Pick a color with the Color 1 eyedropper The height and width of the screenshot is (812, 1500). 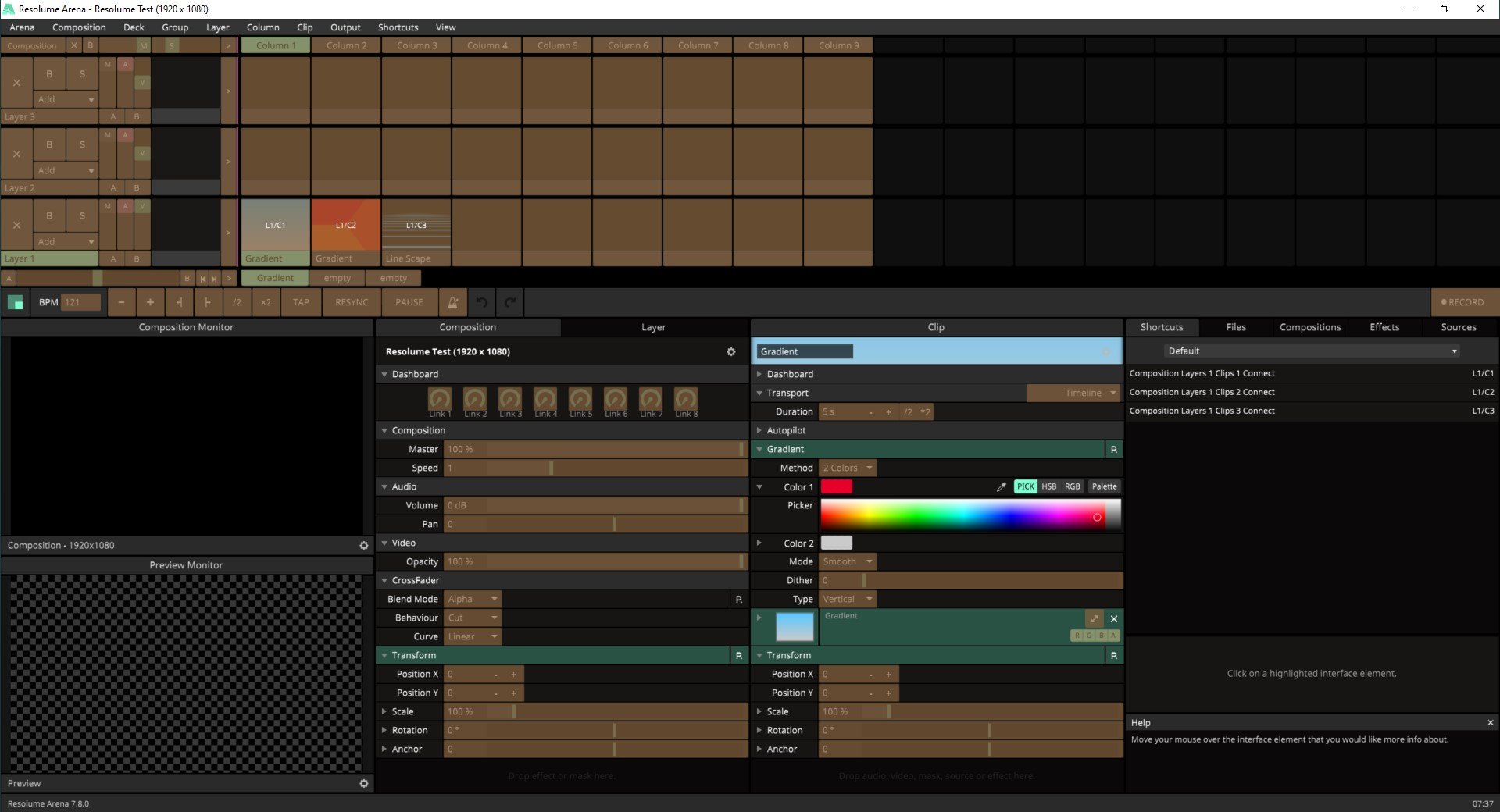tap(1001, 486)
